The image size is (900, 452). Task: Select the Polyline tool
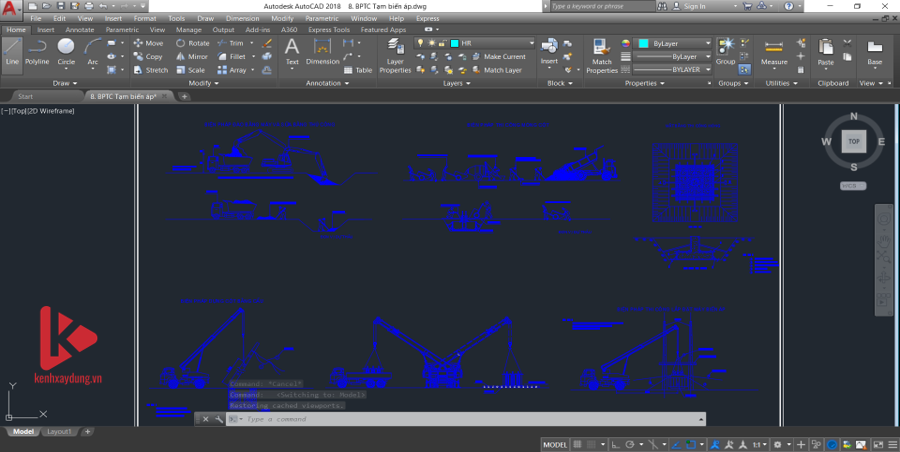(37, 52)
